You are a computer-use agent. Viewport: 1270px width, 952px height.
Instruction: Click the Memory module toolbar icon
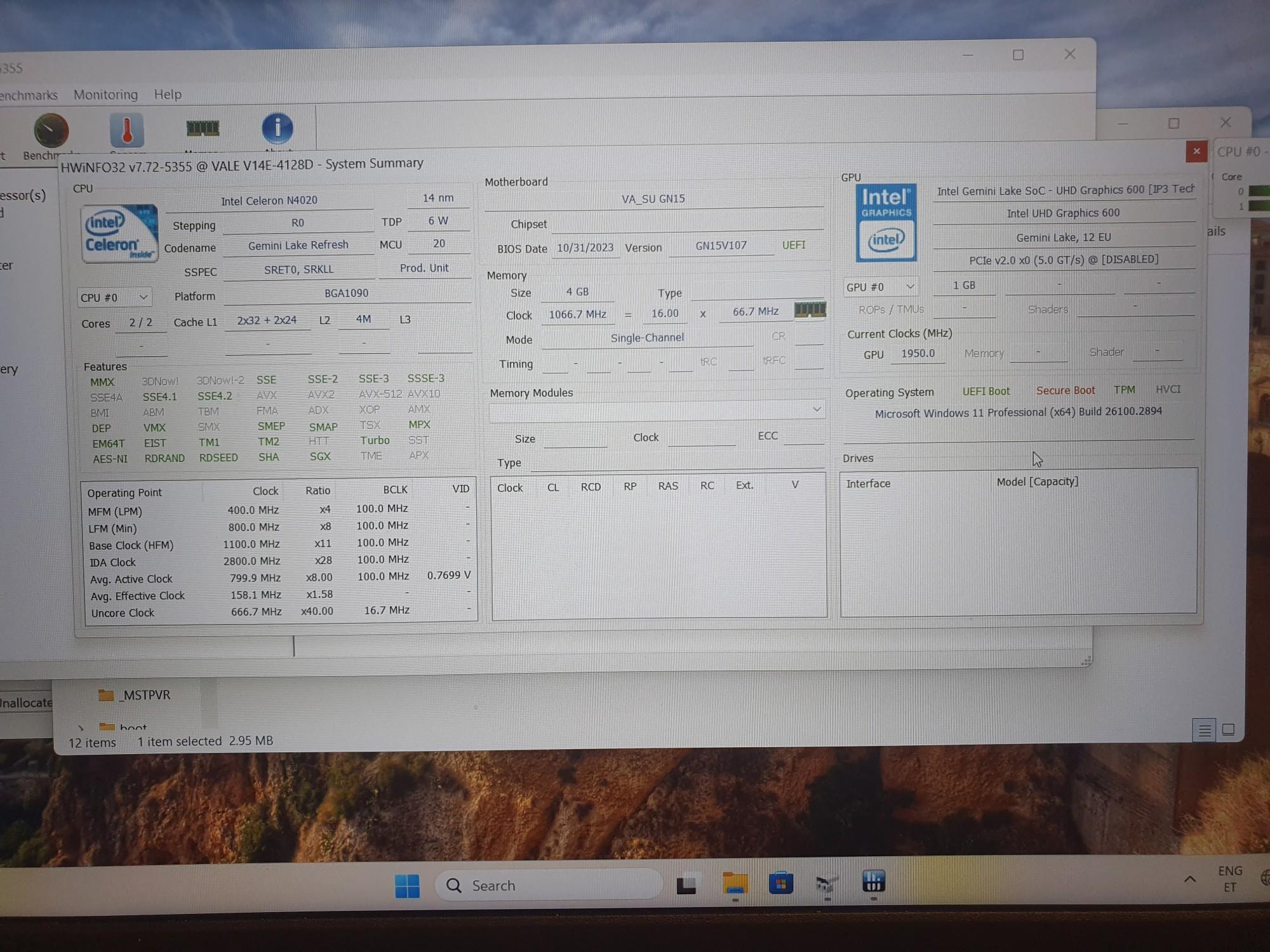pyautogui.click(x=203, y=129)
